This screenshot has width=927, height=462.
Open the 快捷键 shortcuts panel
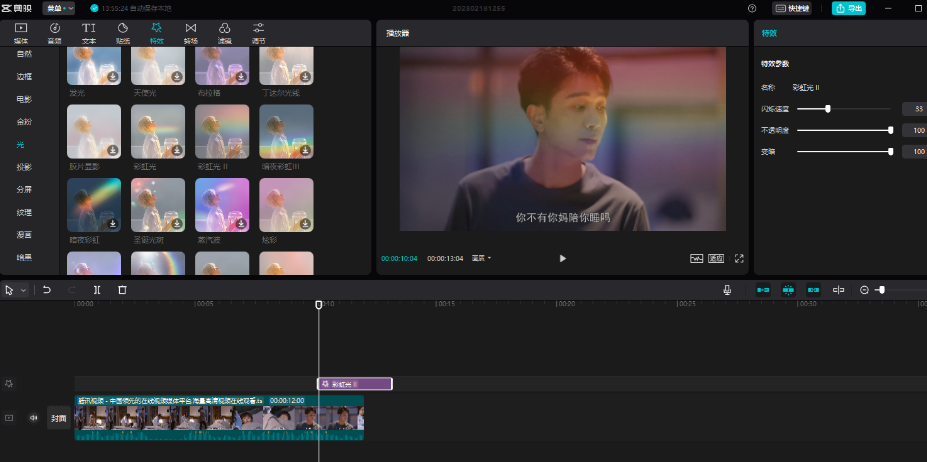coord(792,8)
